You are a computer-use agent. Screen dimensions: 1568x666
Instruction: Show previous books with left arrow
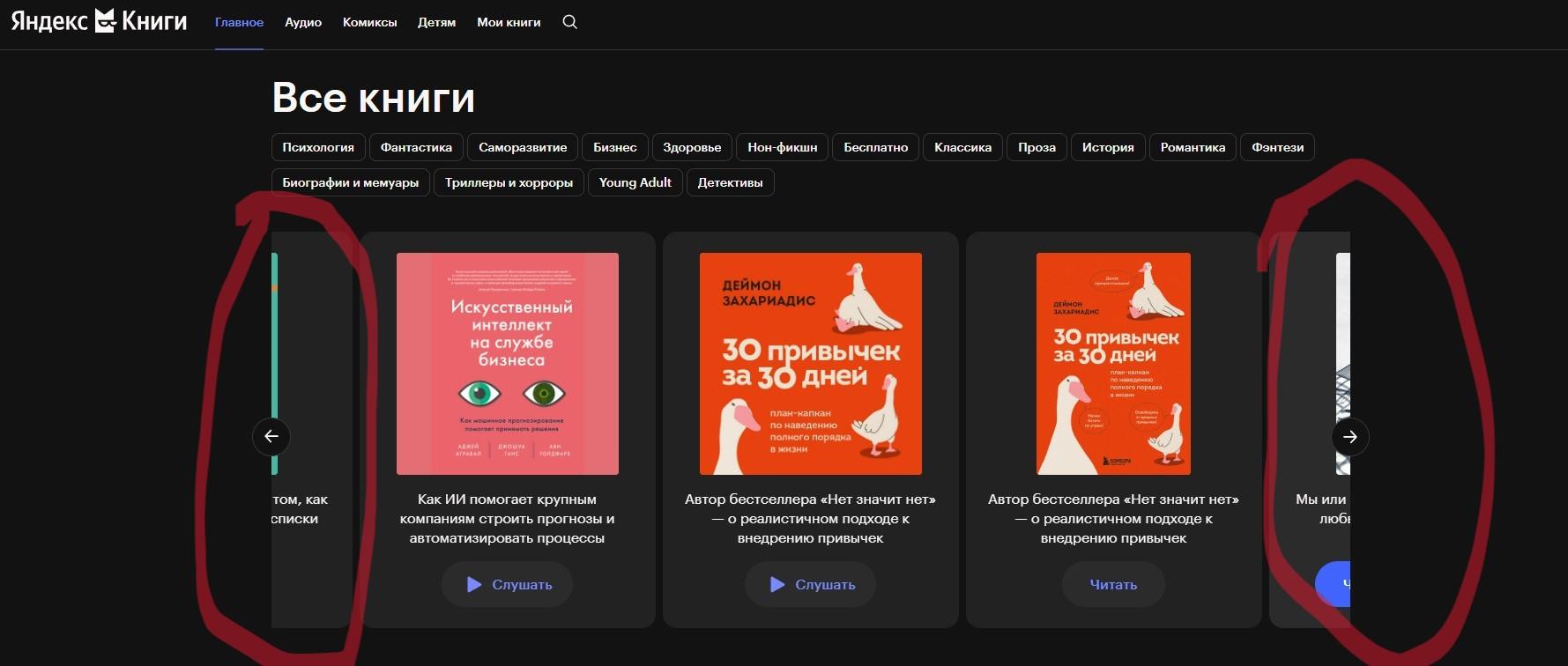271,436
